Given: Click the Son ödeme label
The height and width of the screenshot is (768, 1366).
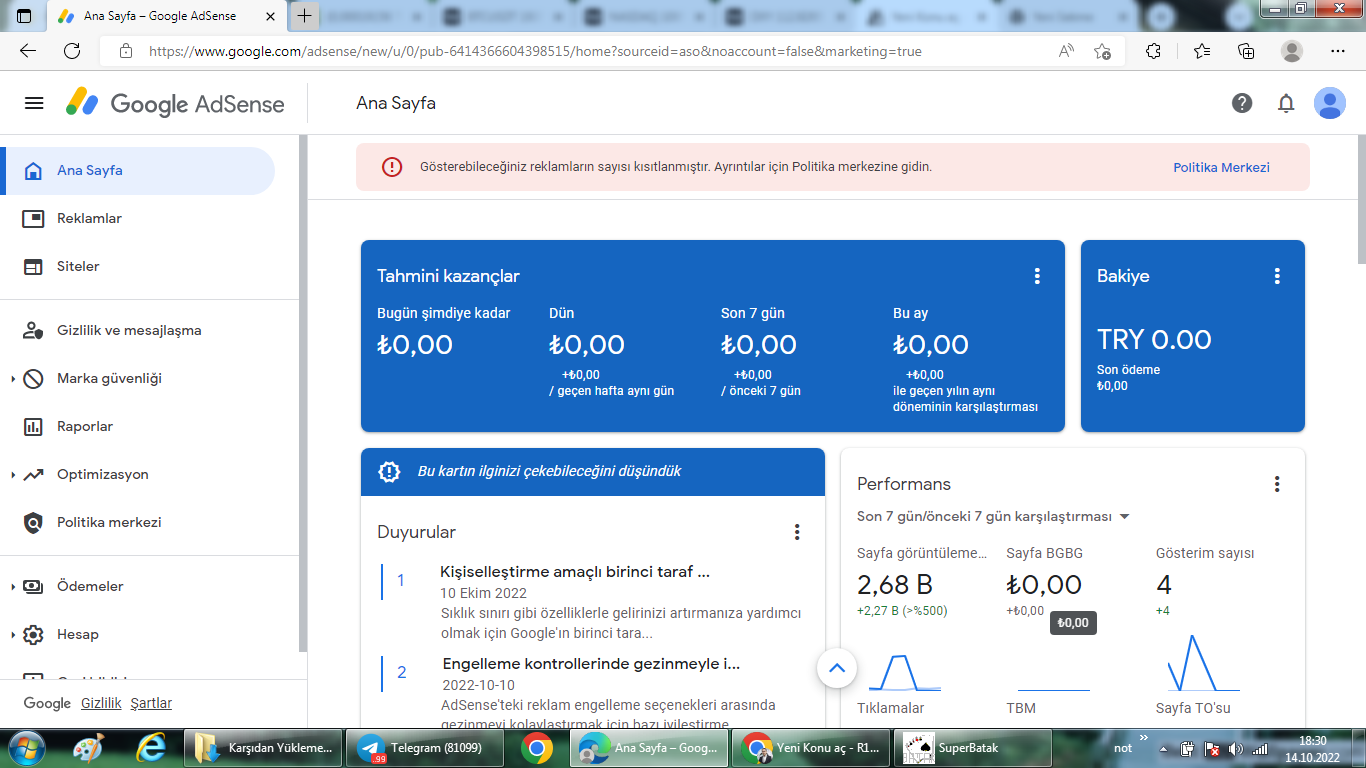Looking at the screenshot, I should 1128,370.
